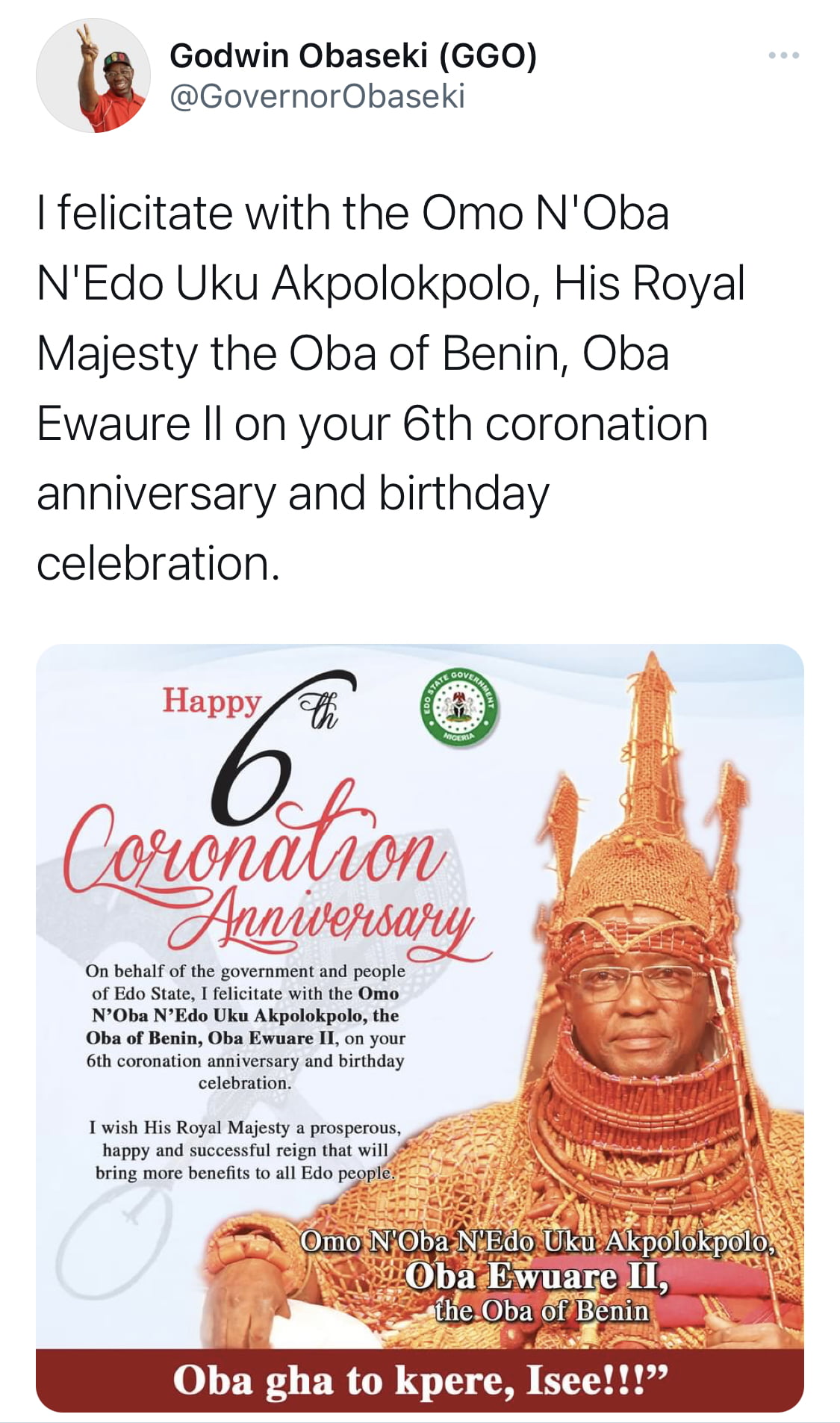The image size is (840, 1423).
Task: Click the @GovernorObaseki handle
Action: [317, 96]
